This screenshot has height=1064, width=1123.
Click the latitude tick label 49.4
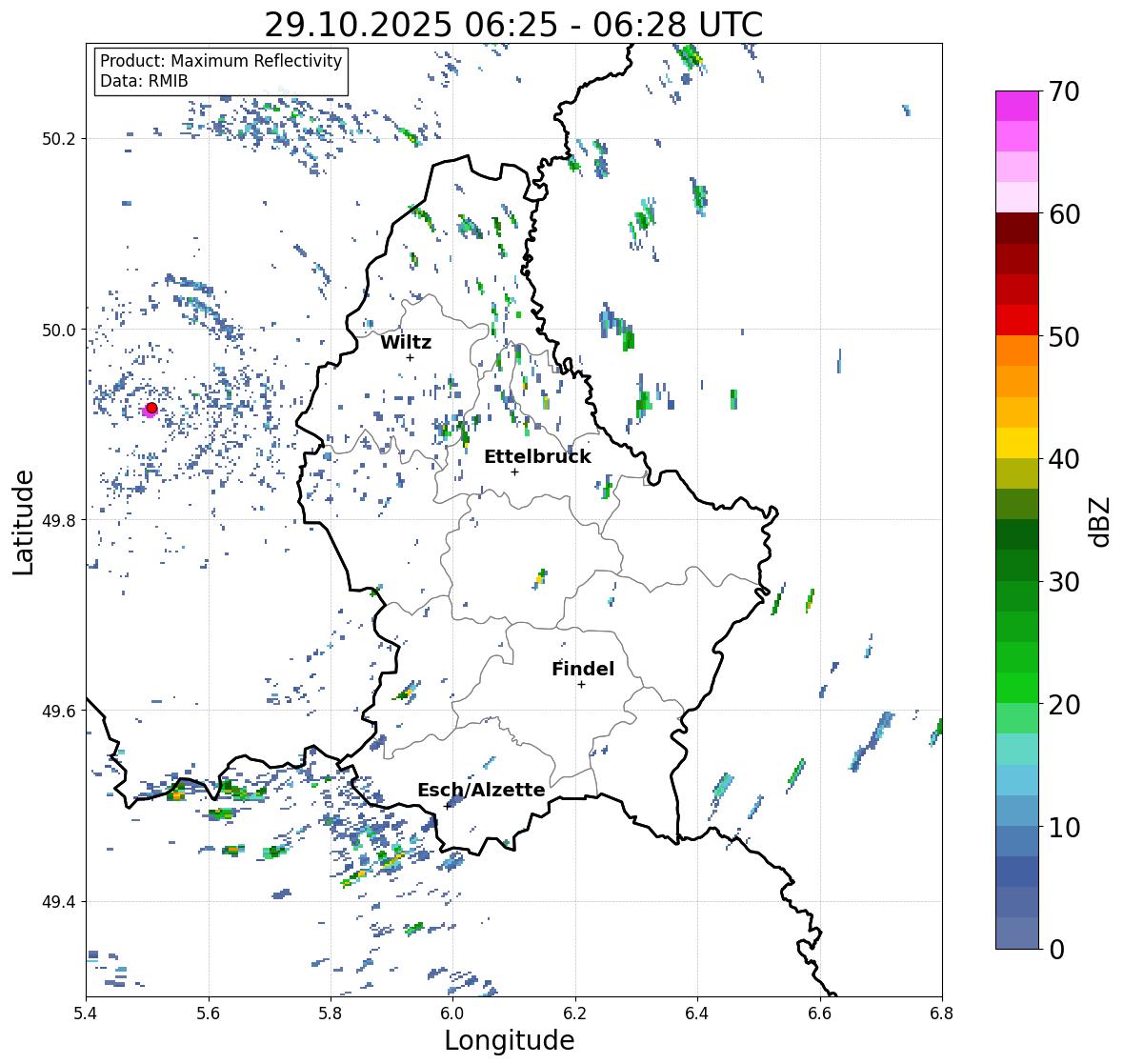coord(59,902)
